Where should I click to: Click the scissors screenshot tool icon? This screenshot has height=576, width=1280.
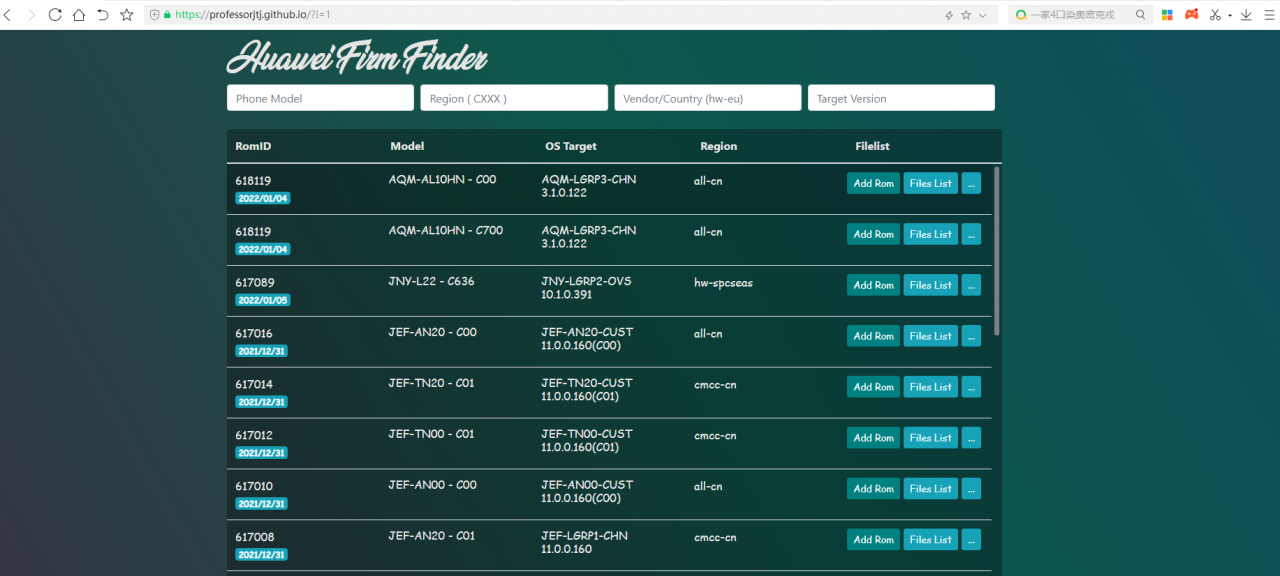[x=1216, y=15]
